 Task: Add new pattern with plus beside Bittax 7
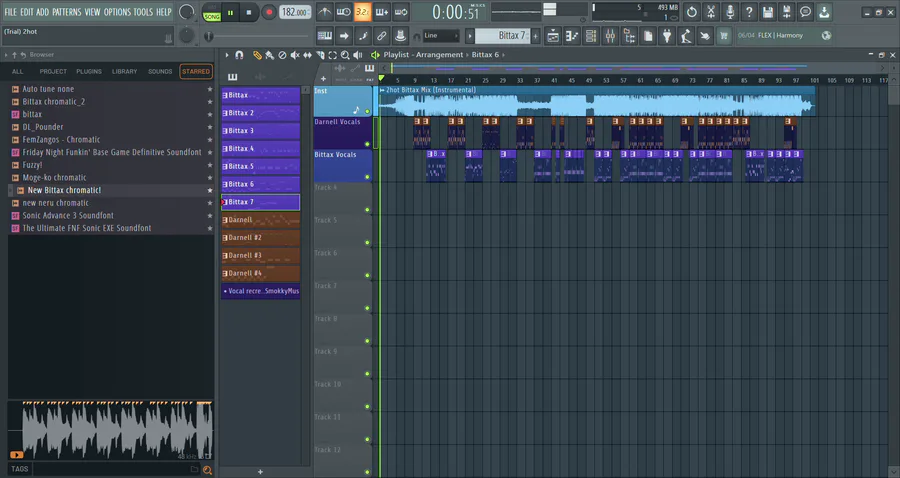tap(536, 36)
